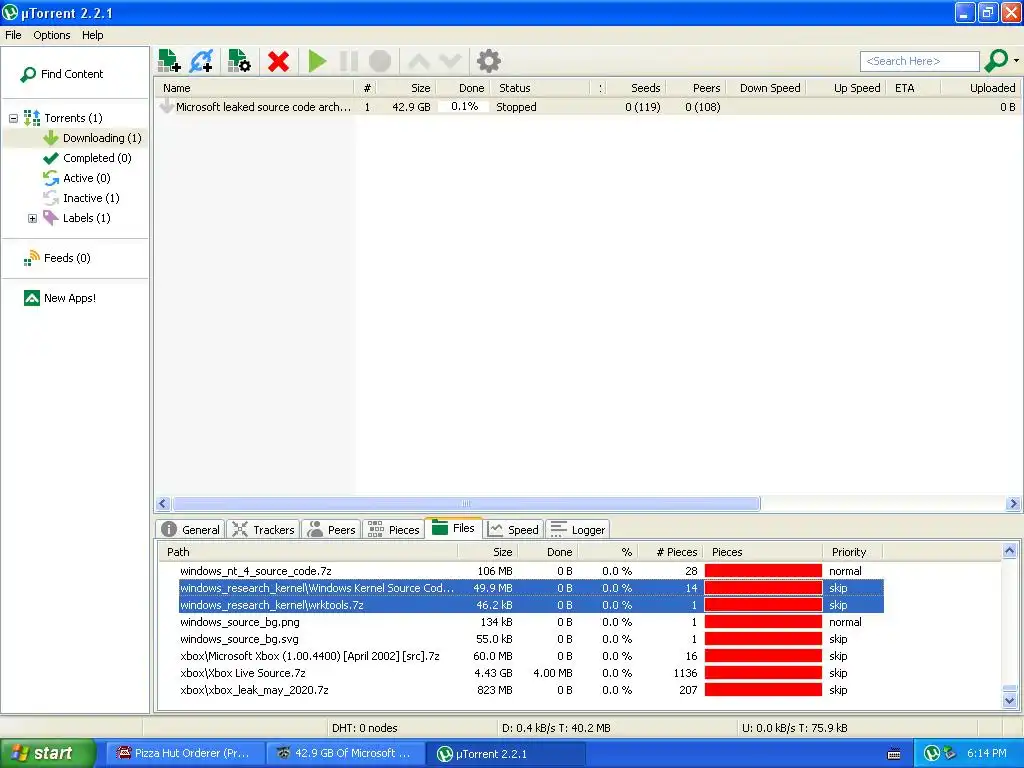The height and width of the screenshot is (768, 1024).
Task: Remove torrent with the red X icon
Action: pos(278,61)
